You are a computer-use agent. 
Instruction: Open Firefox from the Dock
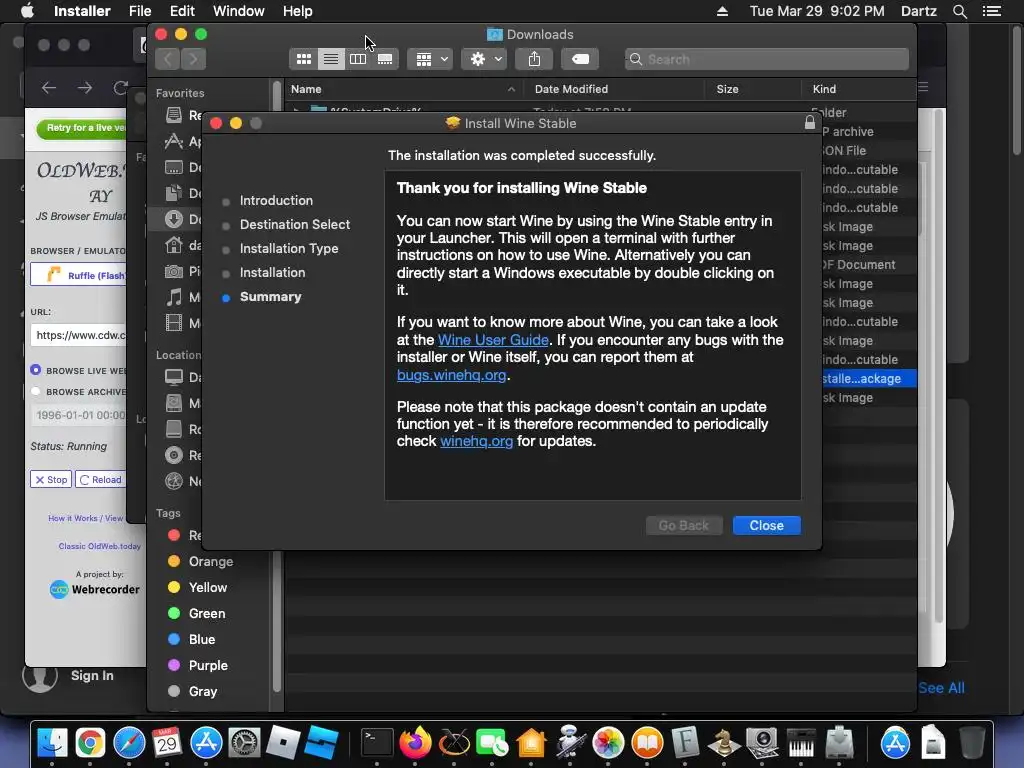pos(415,743)
